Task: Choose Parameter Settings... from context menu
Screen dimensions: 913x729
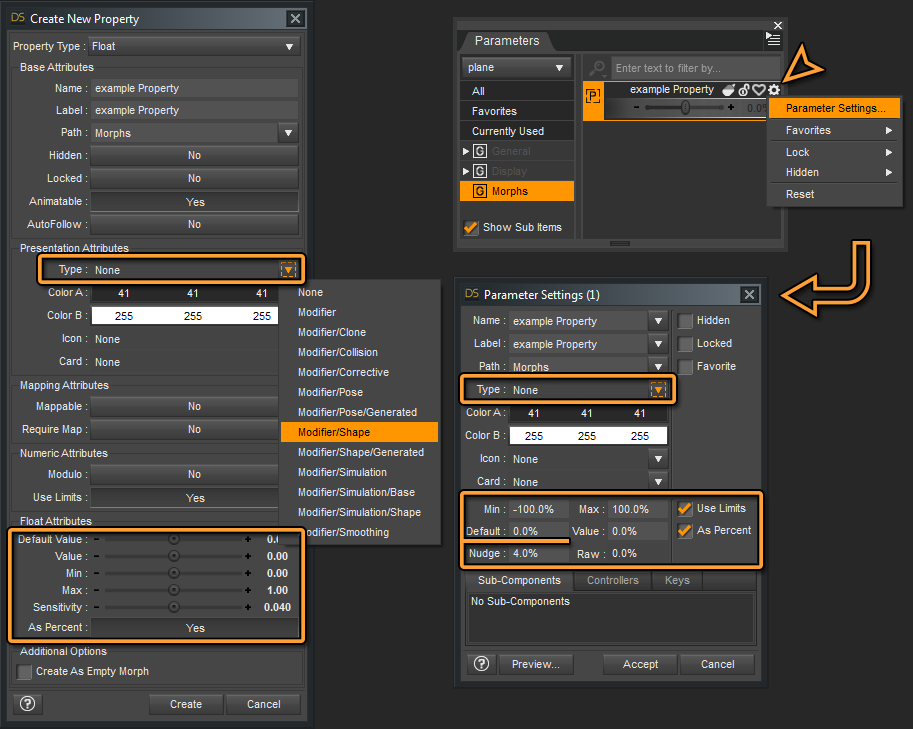Action: click(x=834, y=108)
